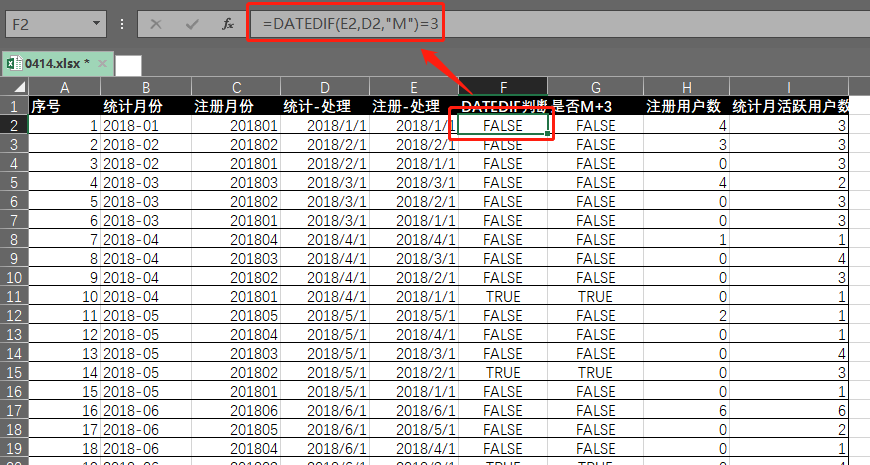The height and width of the screenshot is (465, 870).
Task: Close the 0414.xlsx workbook tab
Action: (102, 63)
